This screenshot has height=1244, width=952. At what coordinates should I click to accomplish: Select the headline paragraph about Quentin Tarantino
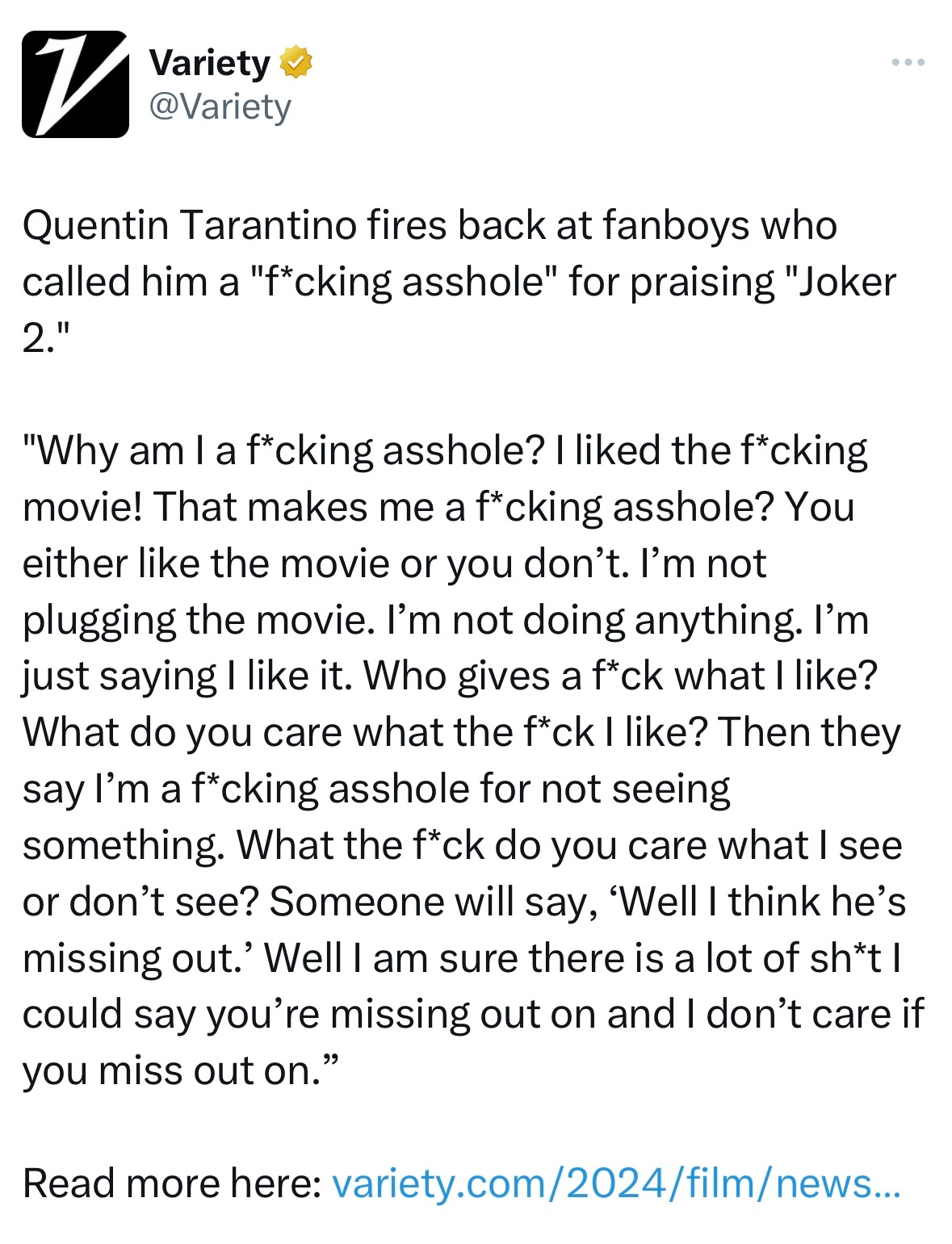click(x=459, y=281)
